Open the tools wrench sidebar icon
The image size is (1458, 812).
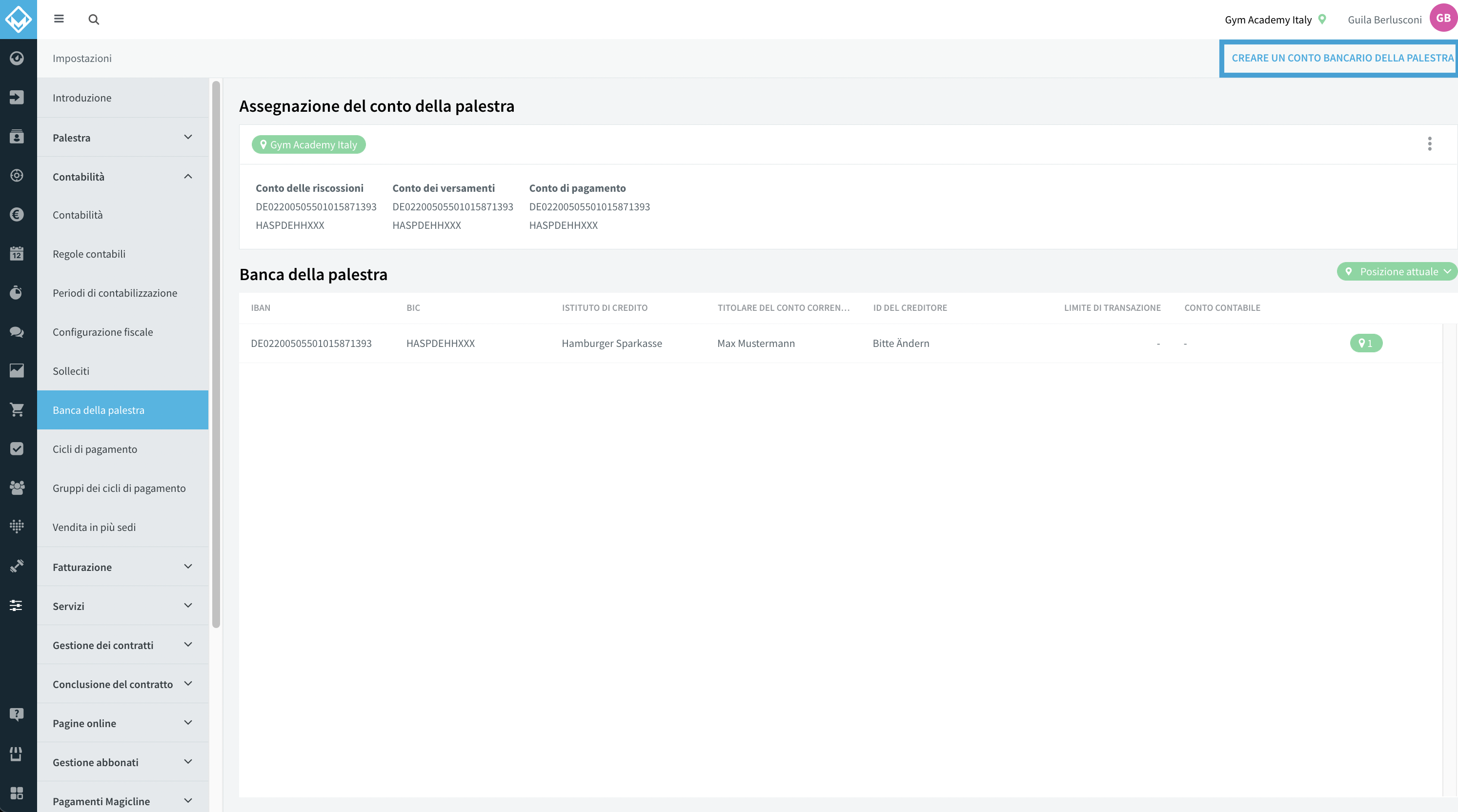point(17,566)
